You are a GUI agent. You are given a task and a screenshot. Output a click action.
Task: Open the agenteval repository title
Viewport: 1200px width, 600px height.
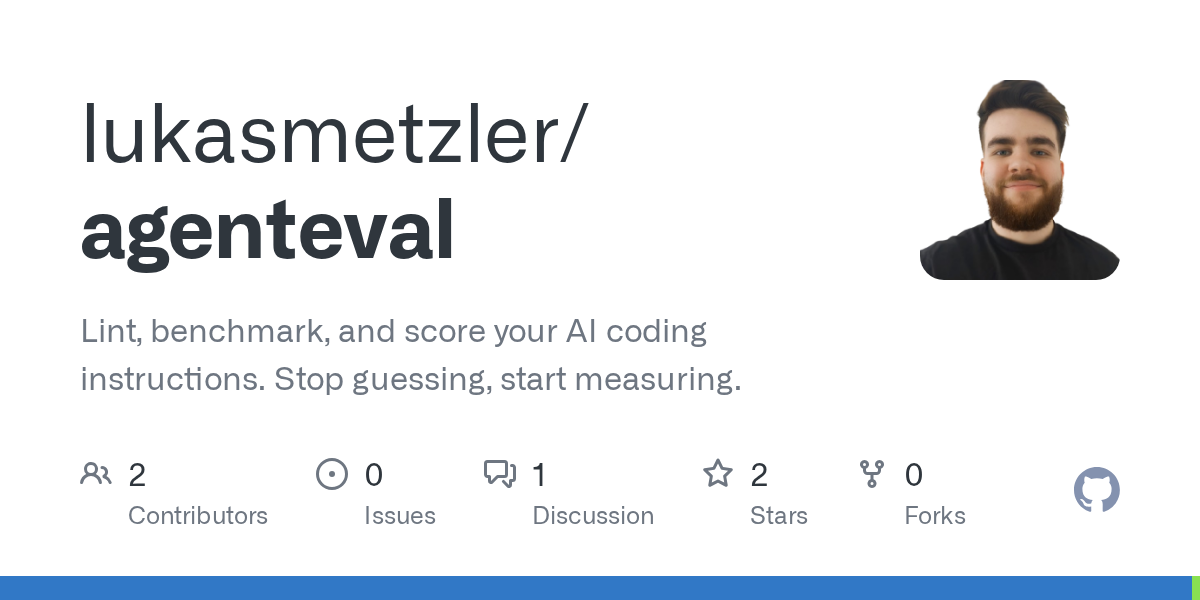pos(267,230)
